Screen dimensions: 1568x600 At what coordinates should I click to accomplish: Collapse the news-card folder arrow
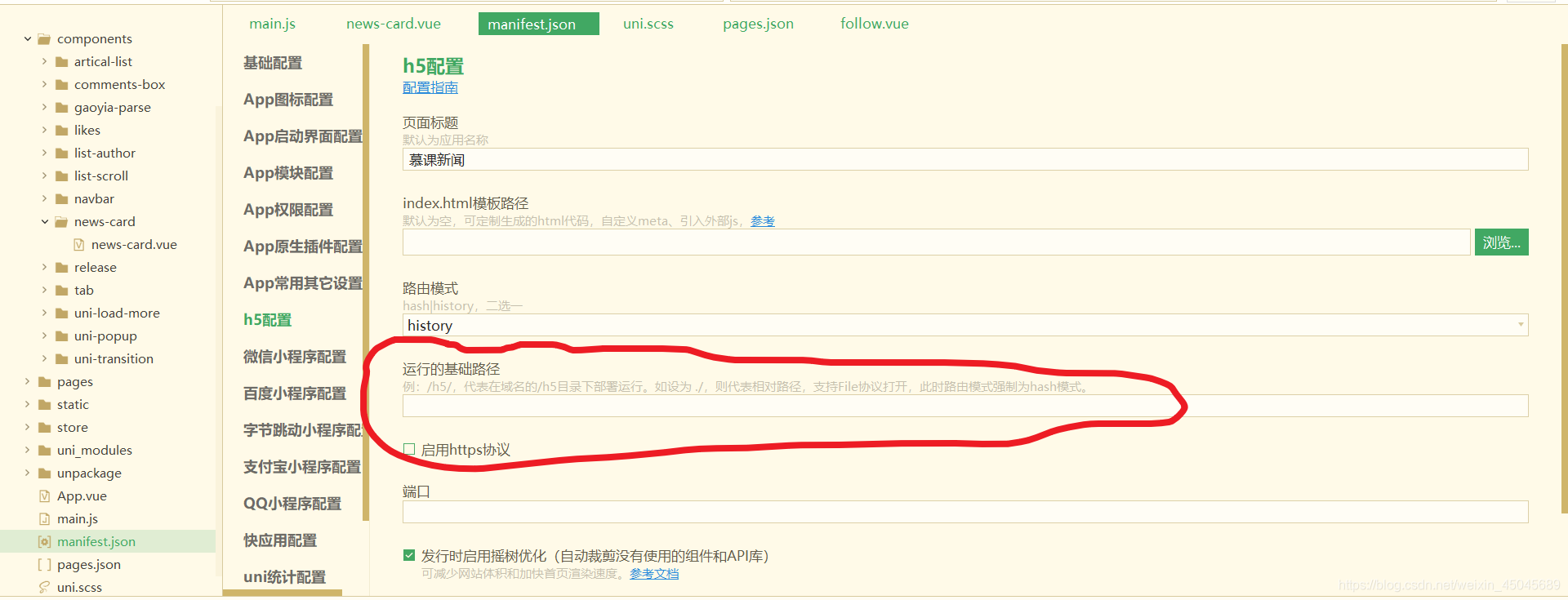[44, 222]
